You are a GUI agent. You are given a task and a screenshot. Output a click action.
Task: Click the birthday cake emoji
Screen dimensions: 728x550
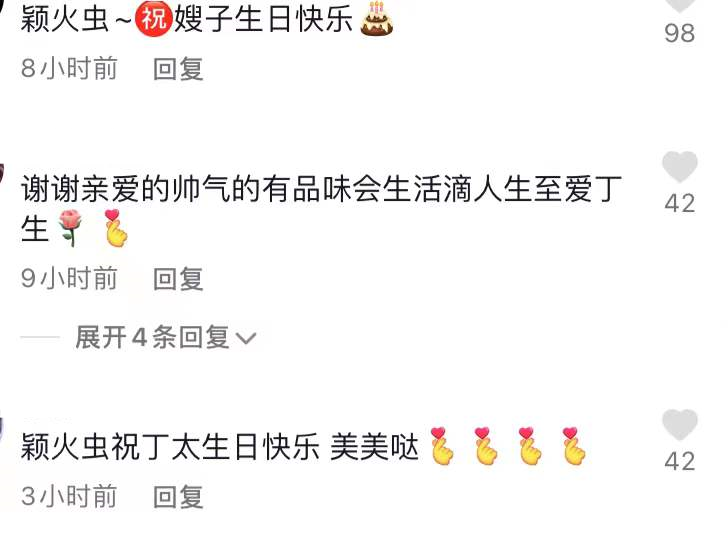click(x=377, y=19)
